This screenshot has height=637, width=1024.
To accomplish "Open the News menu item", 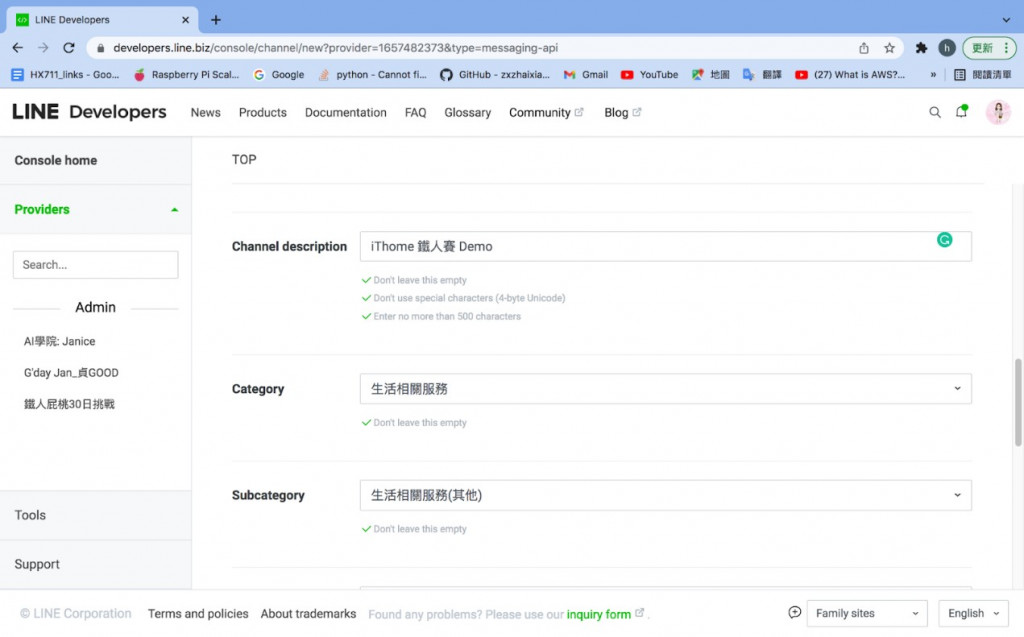I will click(x=205, y=112).
